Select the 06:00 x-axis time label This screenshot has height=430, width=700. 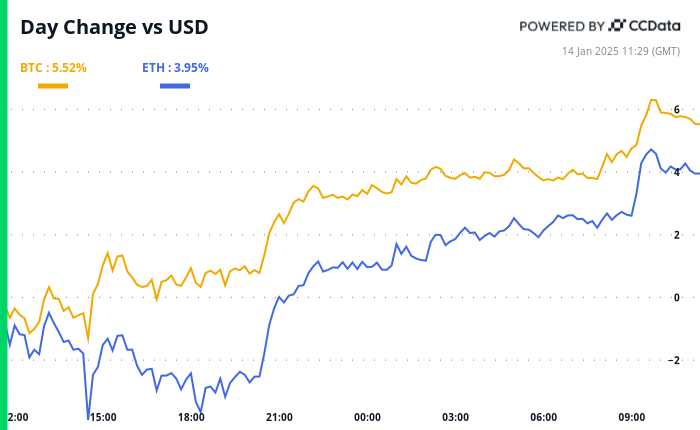click(x=544, y=416)
